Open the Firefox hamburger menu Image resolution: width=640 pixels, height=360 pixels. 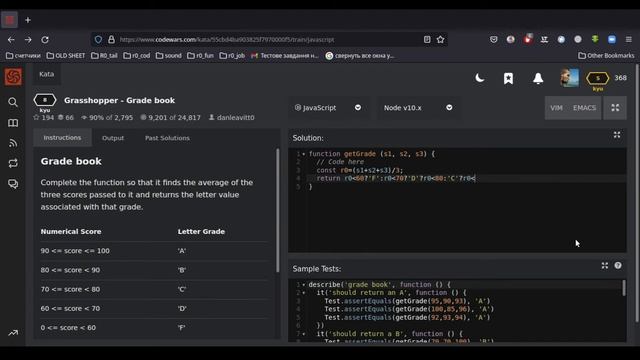pyautogui.click(x=629, y=40)
